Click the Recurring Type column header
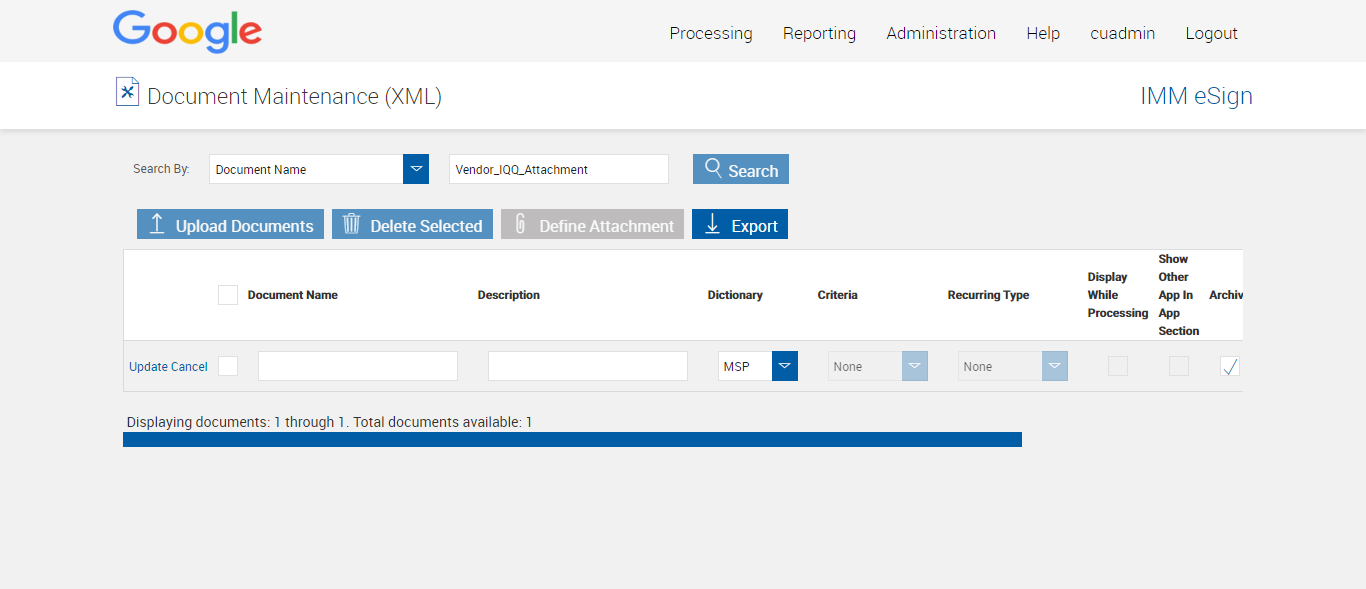 point(989,295)
